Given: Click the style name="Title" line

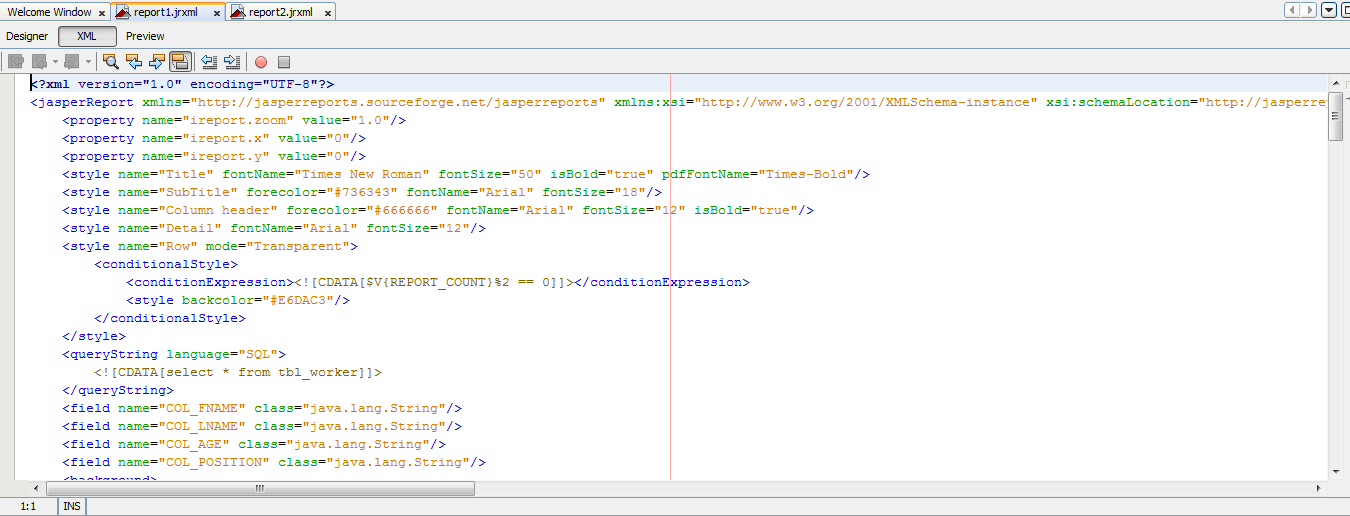Looking at the screenshot, I should (x=466, y=174).
